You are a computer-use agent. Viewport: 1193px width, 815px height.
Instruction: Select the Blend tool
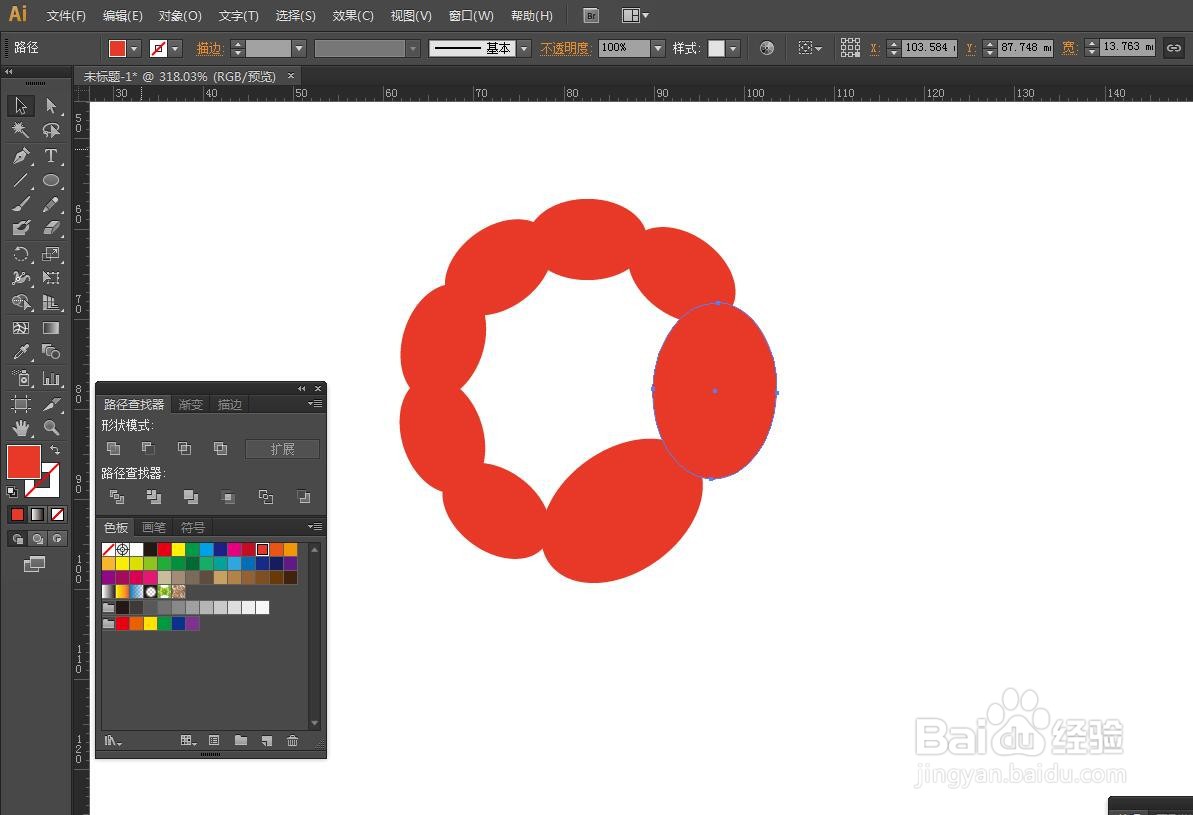point(51,352)
